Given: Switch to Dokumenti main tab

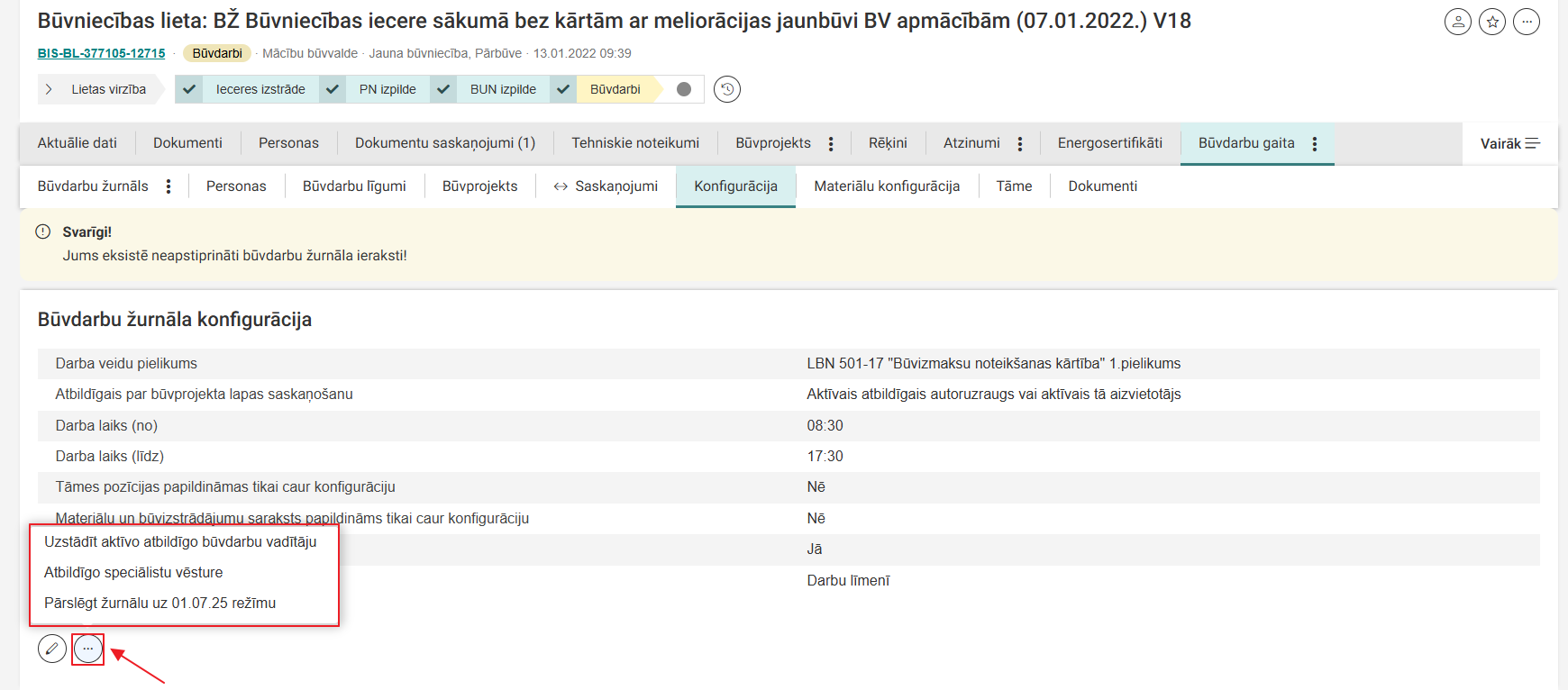Looking at the screenshot, I should point(187,143).
